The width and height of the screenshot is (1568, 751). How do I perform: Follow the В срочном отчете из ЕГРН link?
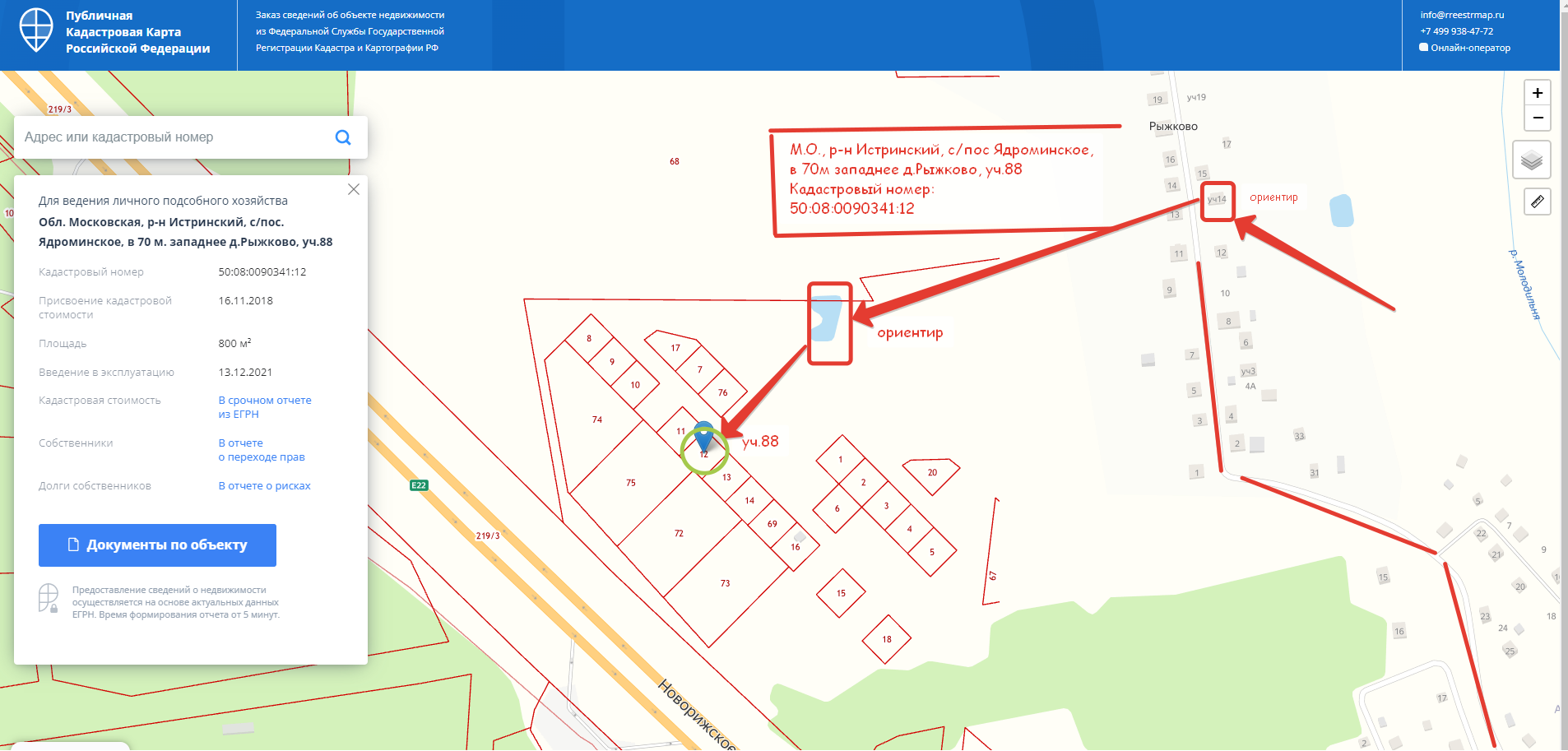265,407
